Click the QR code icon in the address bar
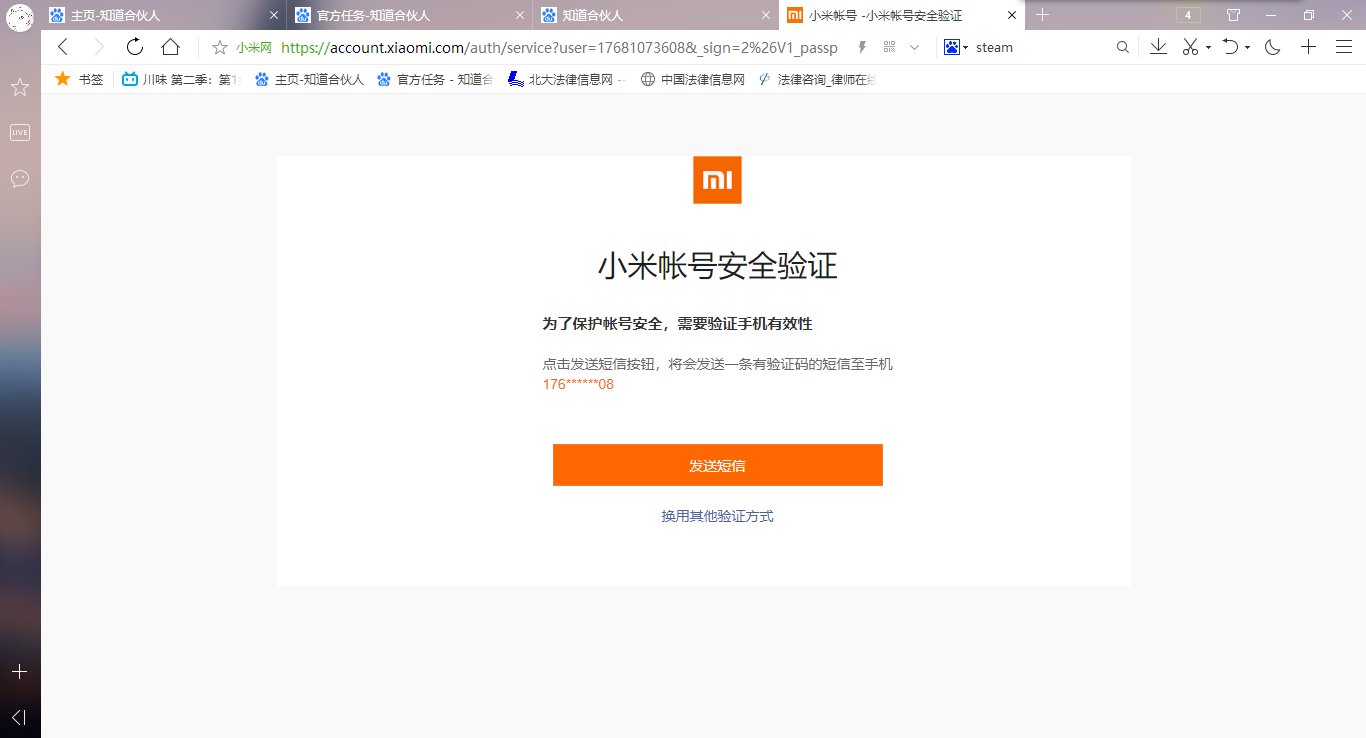Viewport: 1366px width, 738px height. click(888, 46)
